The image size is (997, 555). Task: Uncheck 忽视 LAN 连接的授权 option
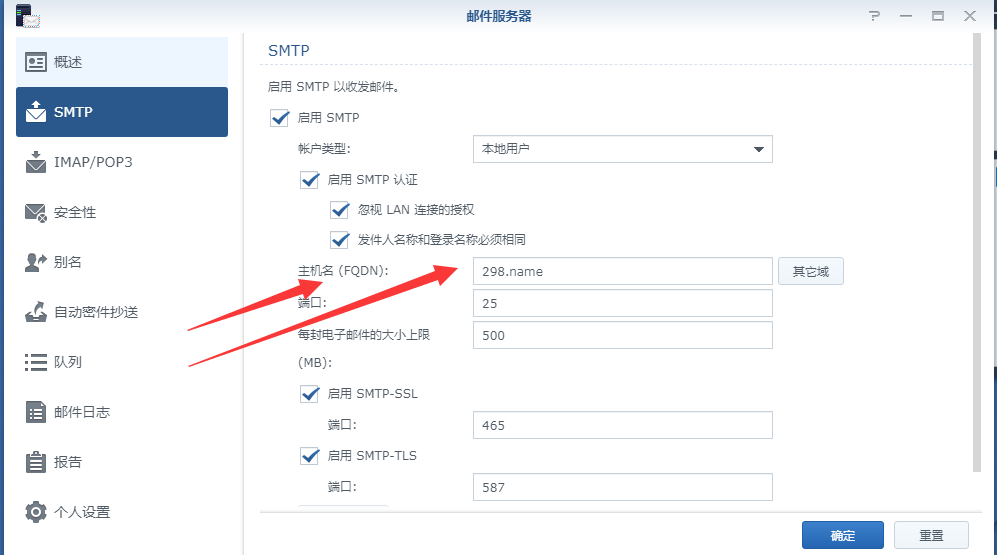[x=340, y=210]
